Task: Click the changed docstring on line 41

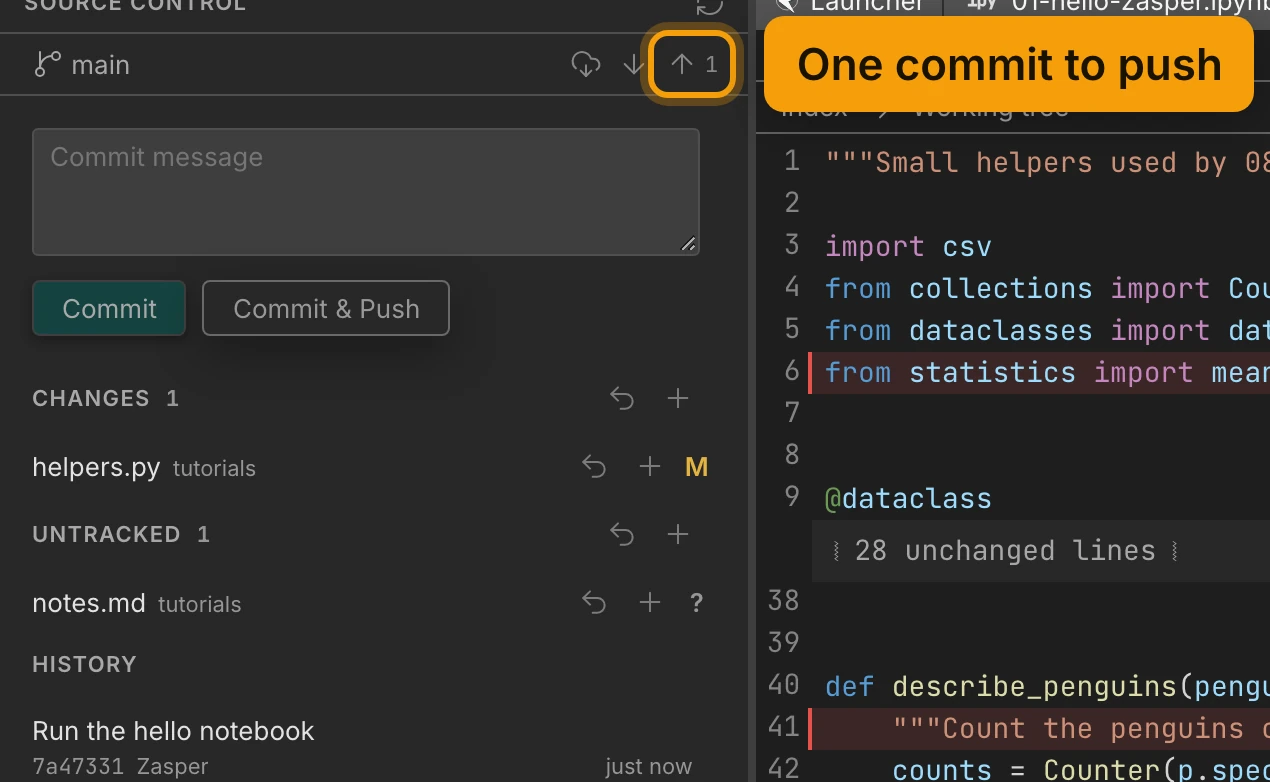Action: click(x=1040, y=728)
